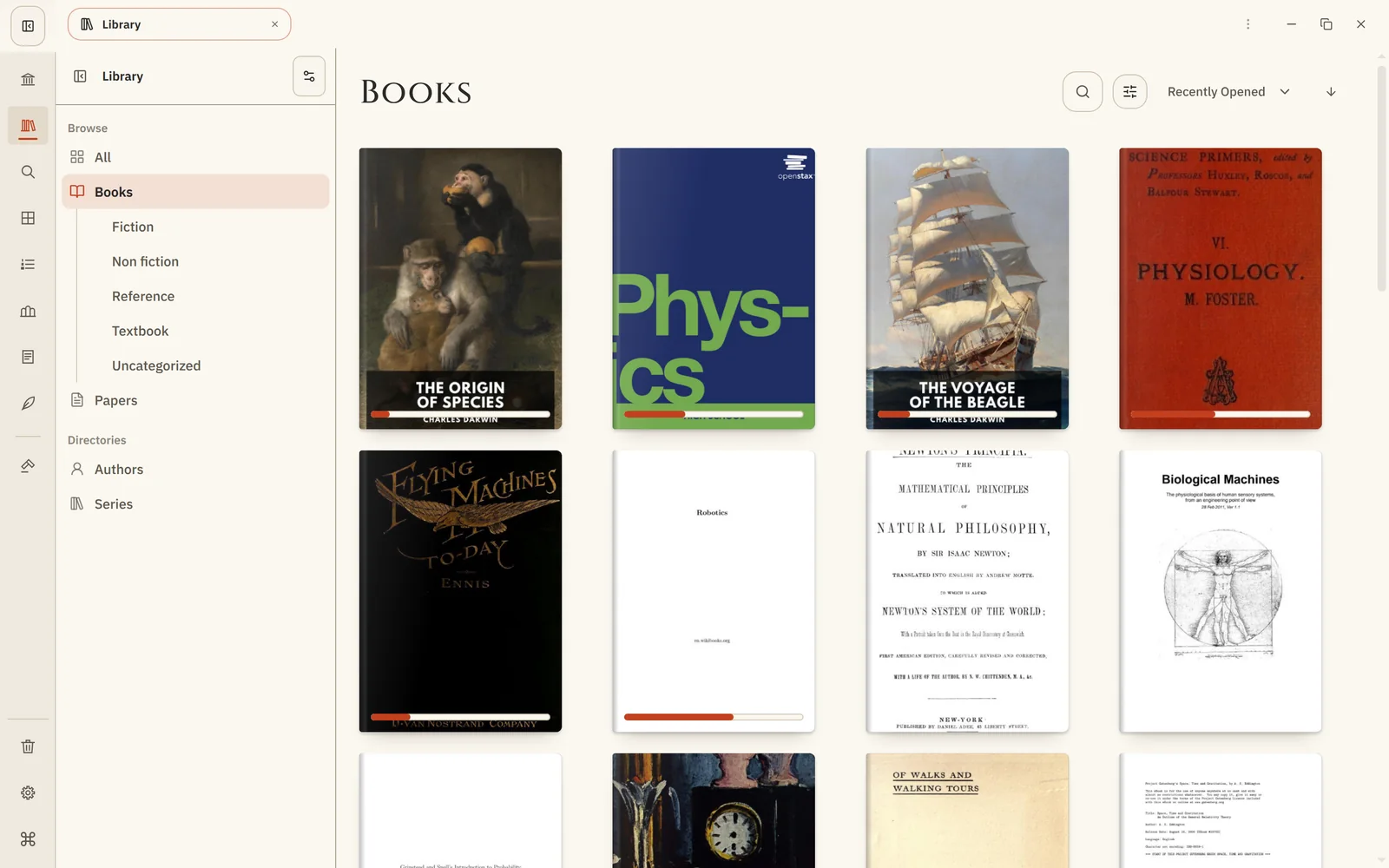Screen dimensions: 1389x868
Task: Open the bar chart icon in rail
Action: 28,311
